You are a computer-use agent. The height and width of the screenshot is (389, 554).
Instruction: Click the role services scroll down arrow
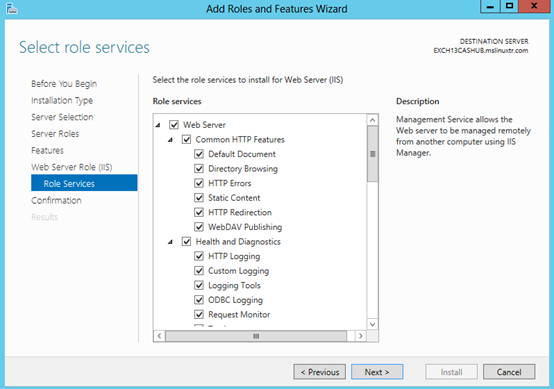pos(372,324)
